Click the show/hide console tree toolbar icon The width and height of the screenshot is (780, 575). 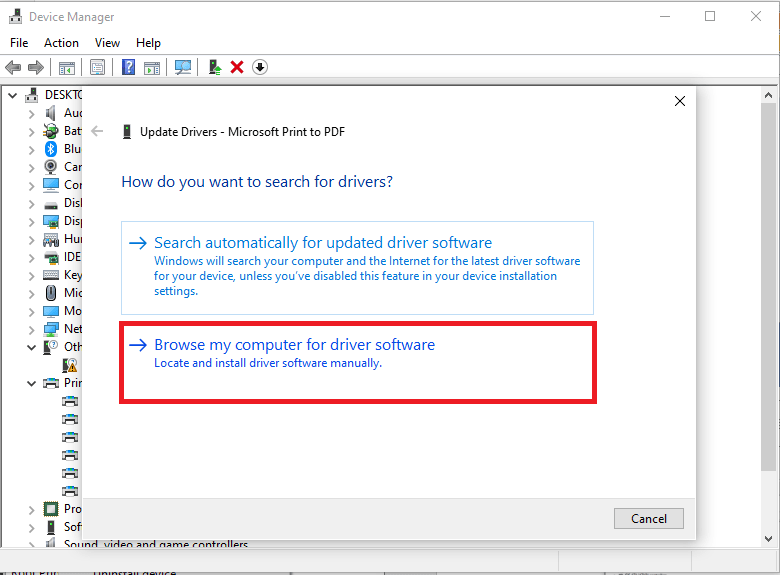[67, 67]
